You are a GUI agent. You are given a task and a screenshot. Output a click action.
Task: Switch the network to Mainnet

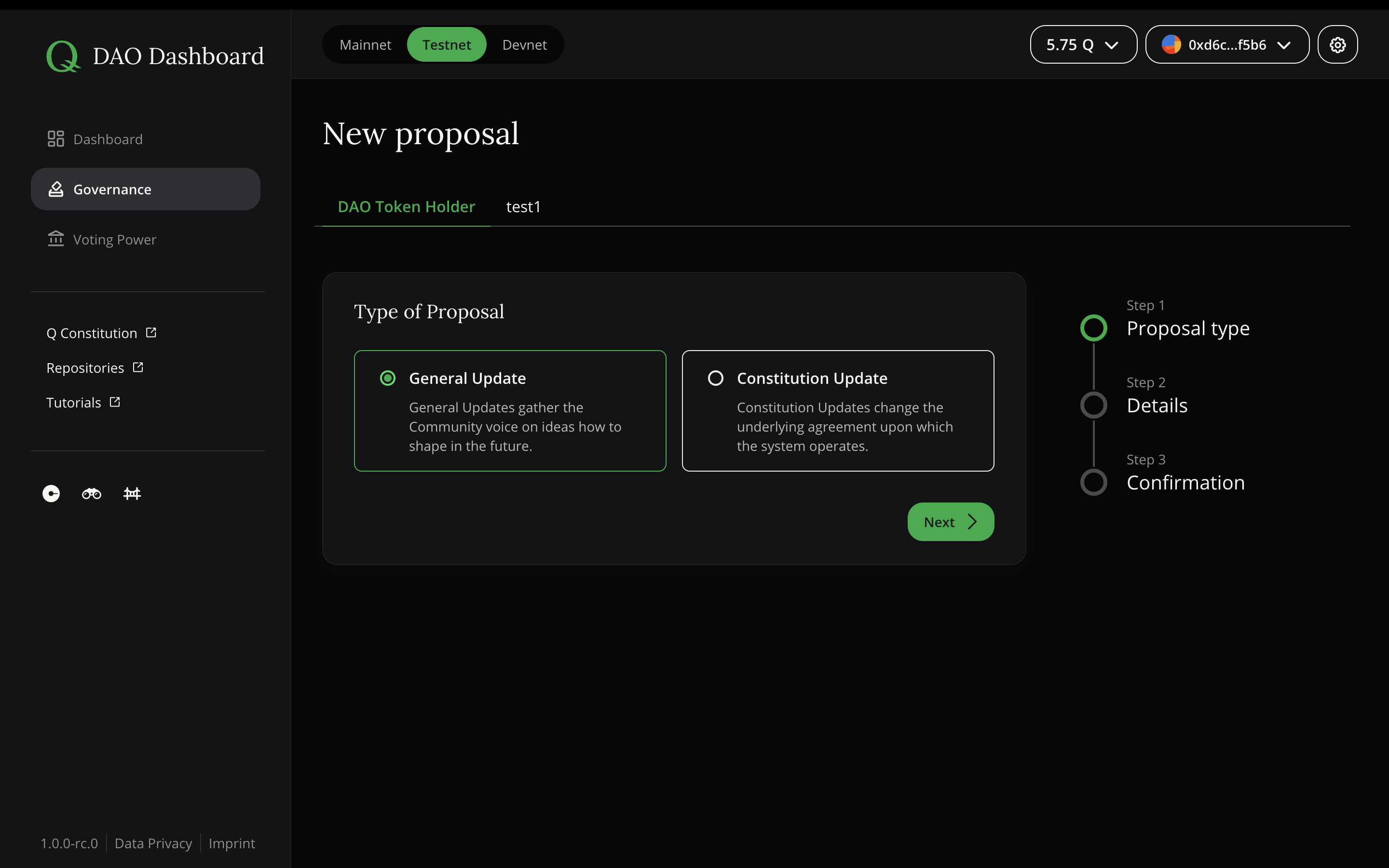click(366, 44)
